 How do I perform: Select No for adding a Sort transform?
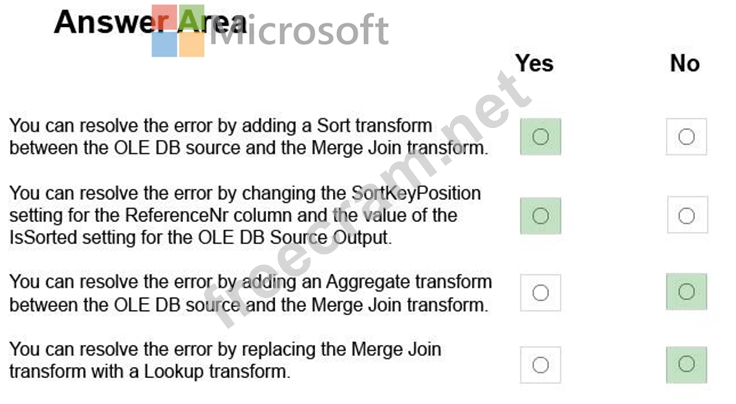tap(686, 137)
